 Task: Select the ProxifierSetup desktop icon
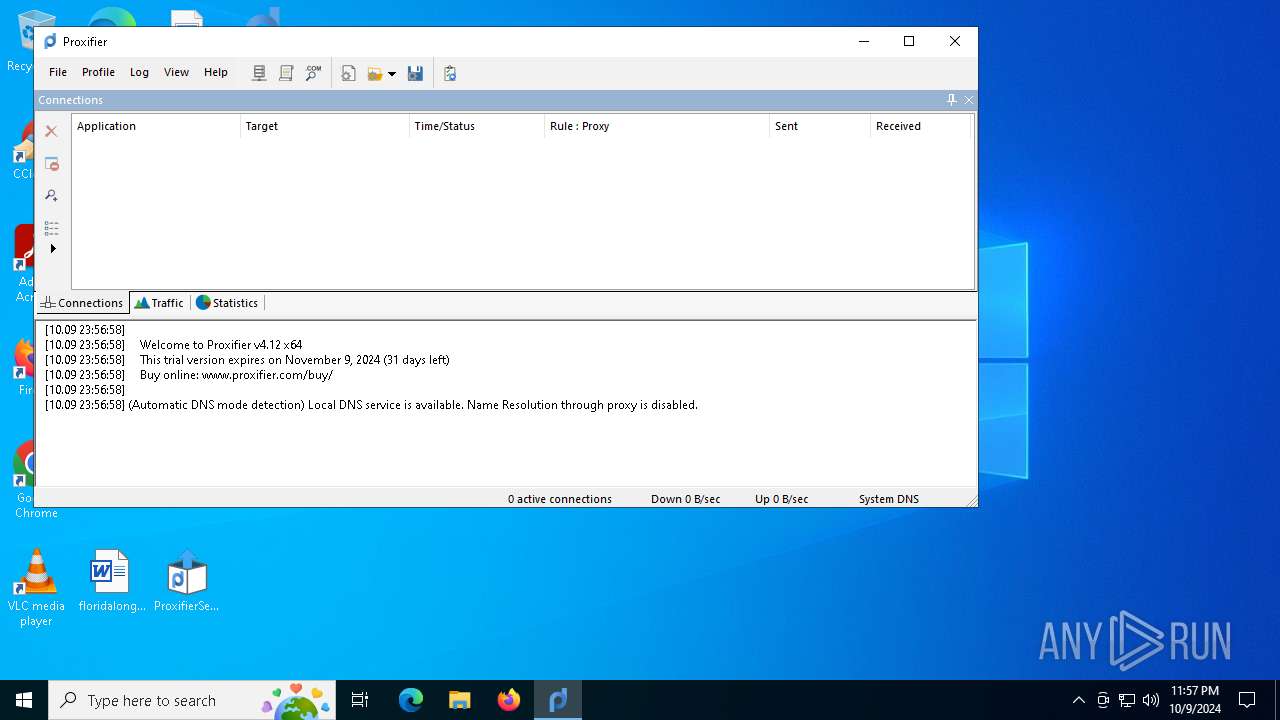pos(186,581)
